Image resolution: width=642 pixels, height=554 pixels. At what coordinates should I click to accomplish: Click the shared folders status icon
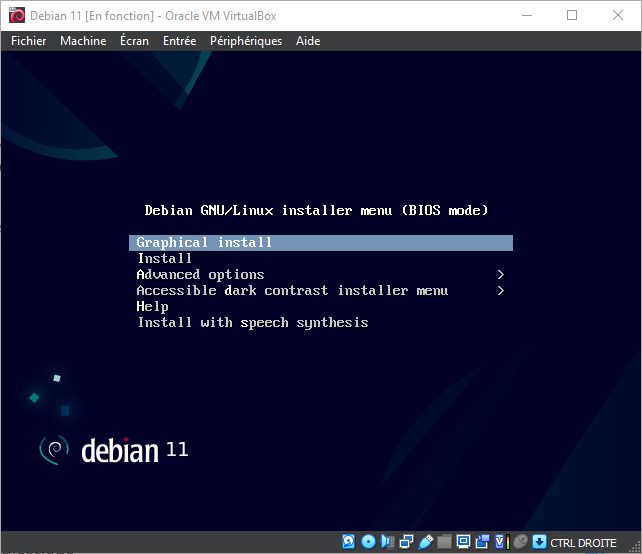point(444,542)
